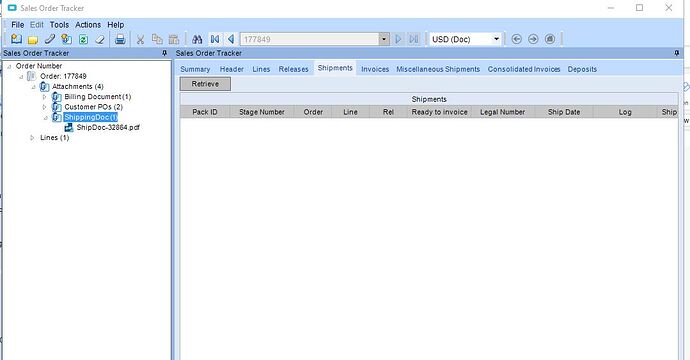Viewport: 690px width, 360px height.
Task: Click the PDF icon of ShipDoc-32864.pdf
Action: point(69,127)
